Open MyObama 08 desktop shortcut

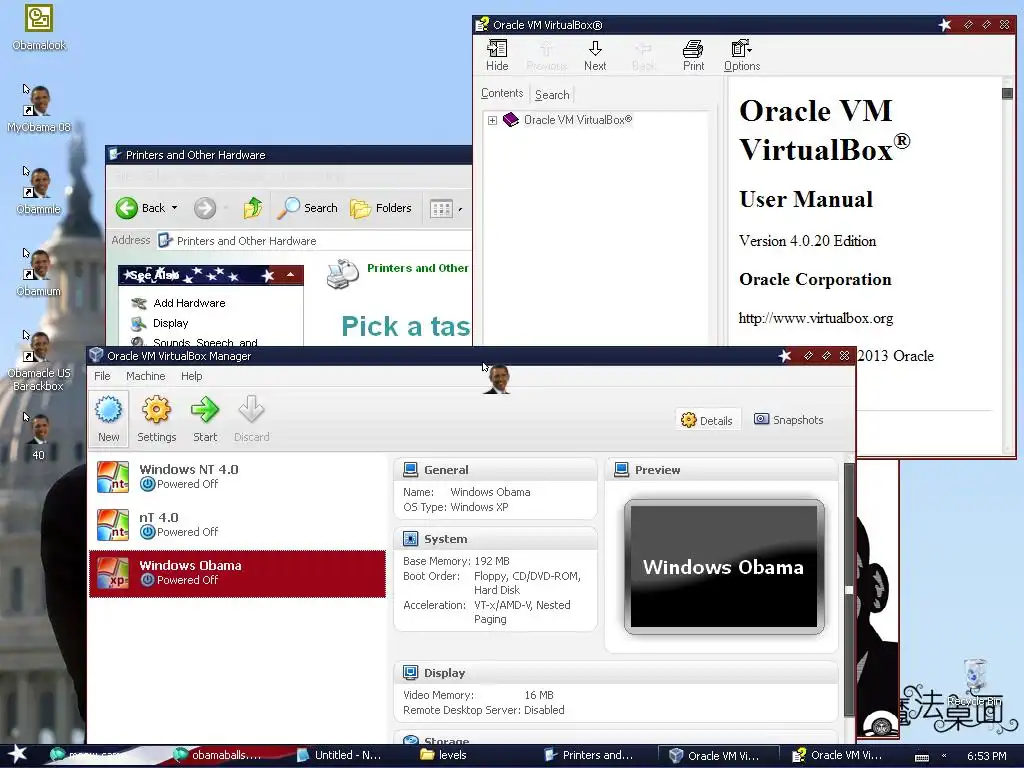(39, 108)
